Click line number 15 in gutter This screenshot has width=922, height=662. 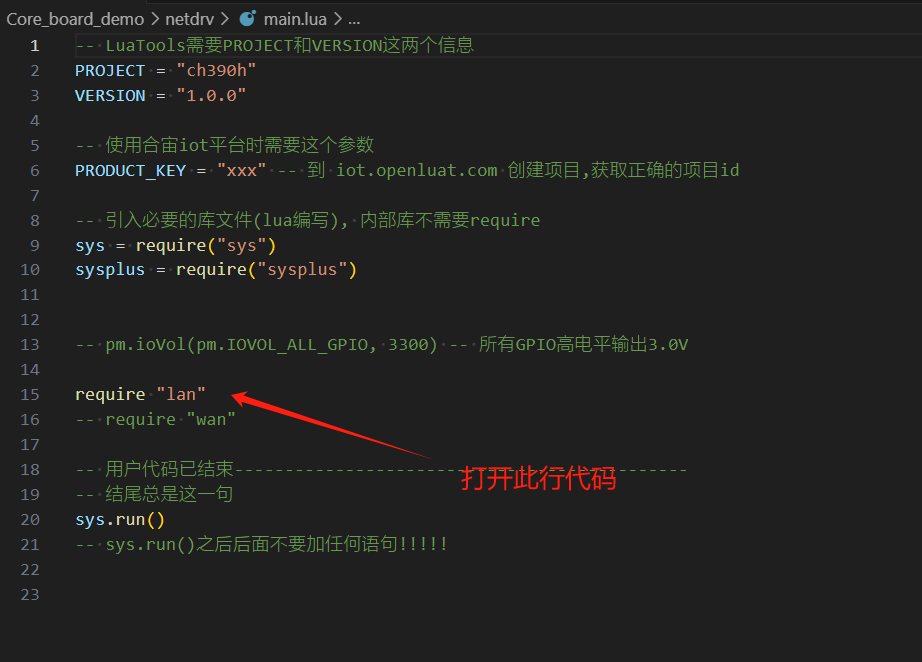pos(30,394)
